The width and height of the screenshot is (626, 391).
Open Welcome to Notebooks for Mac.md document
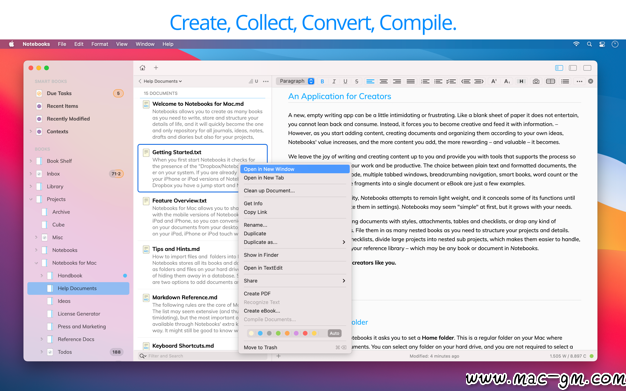203,120
